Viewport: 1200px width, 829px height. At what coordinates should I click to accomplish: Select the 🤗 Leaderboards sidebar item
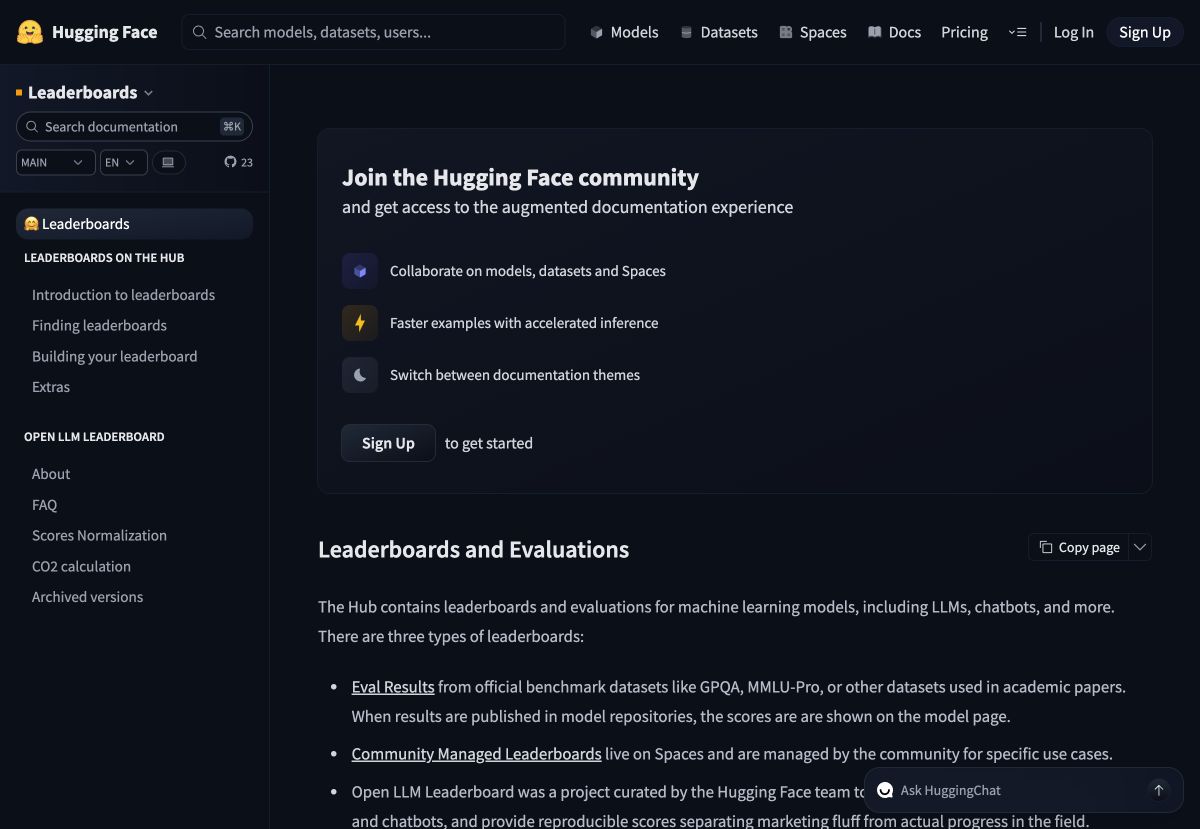(x=134, y=224)
